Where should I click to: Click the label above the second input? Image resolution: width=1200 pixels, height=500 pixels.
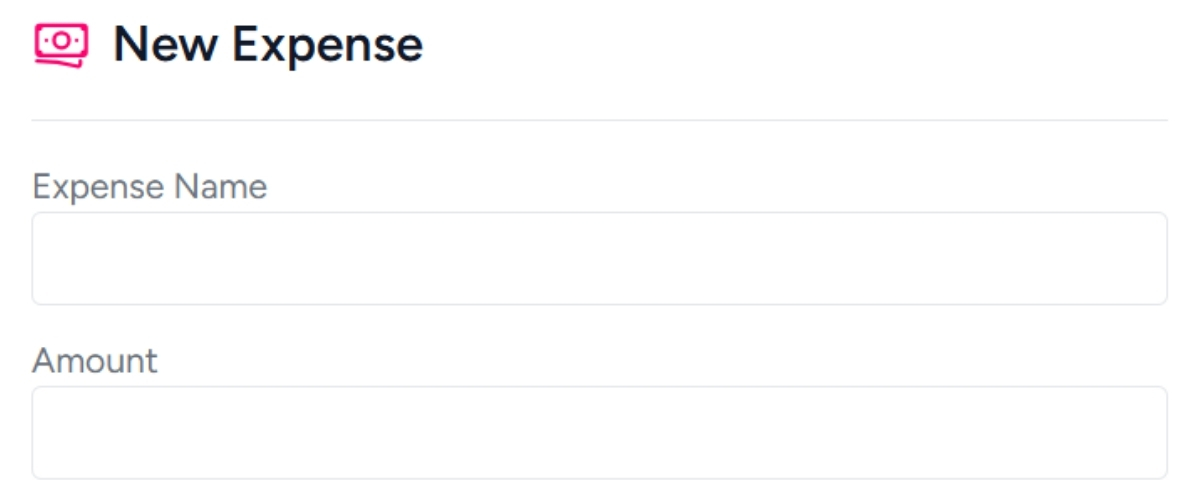95,360
